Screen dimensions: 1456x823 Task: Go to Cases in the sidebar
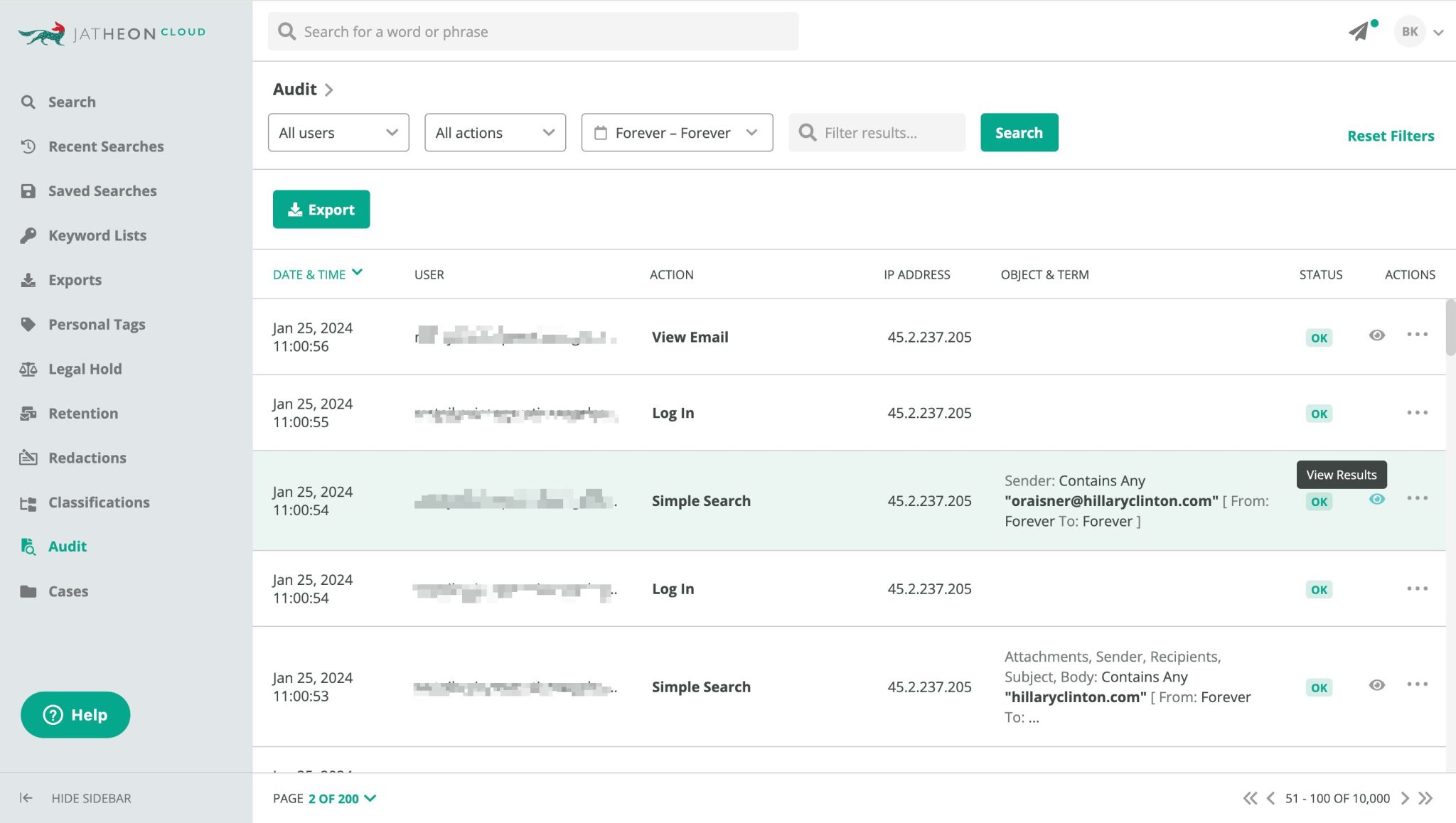click(68, 591)
